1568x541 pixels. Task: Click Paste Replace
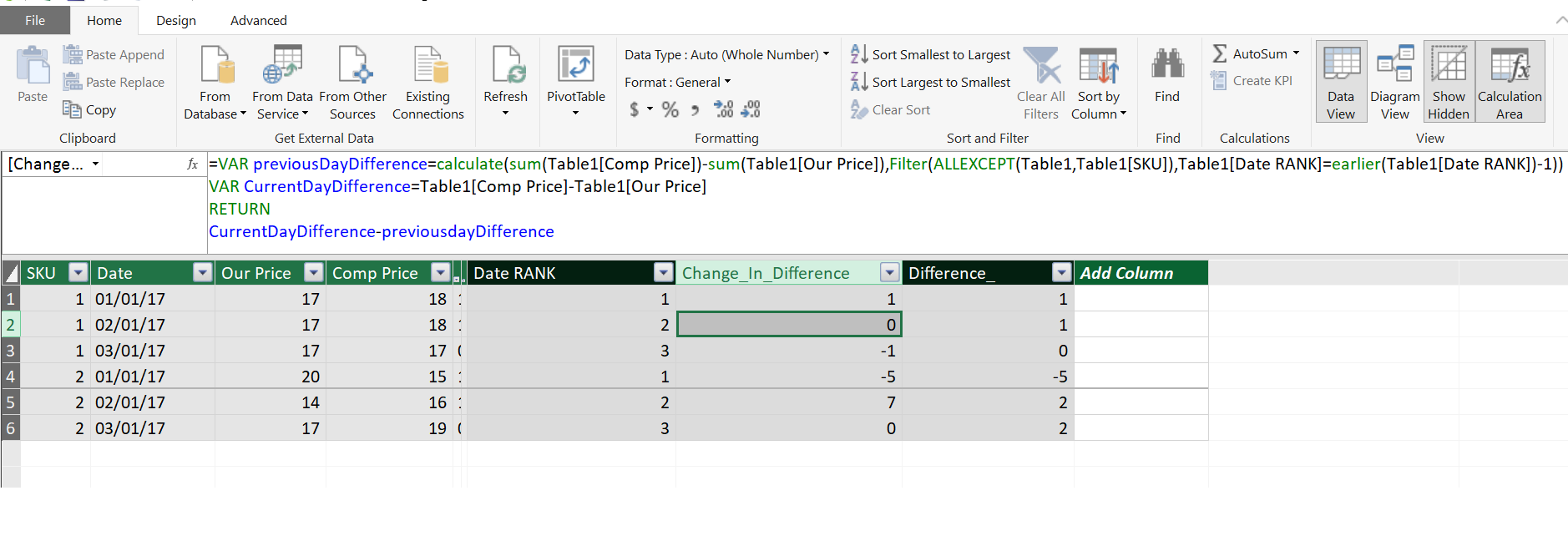click(114, 82)
